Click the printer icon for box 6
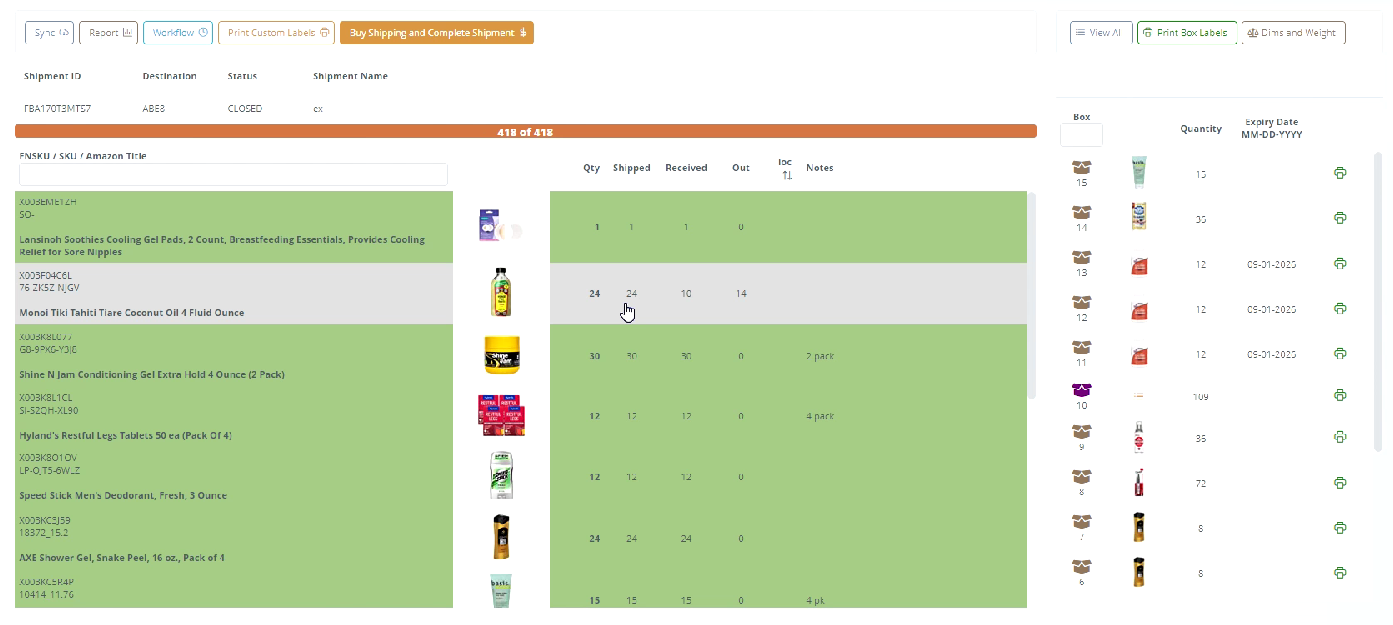The height and width of the screenshot is (625, 1393). [1340, 573]
